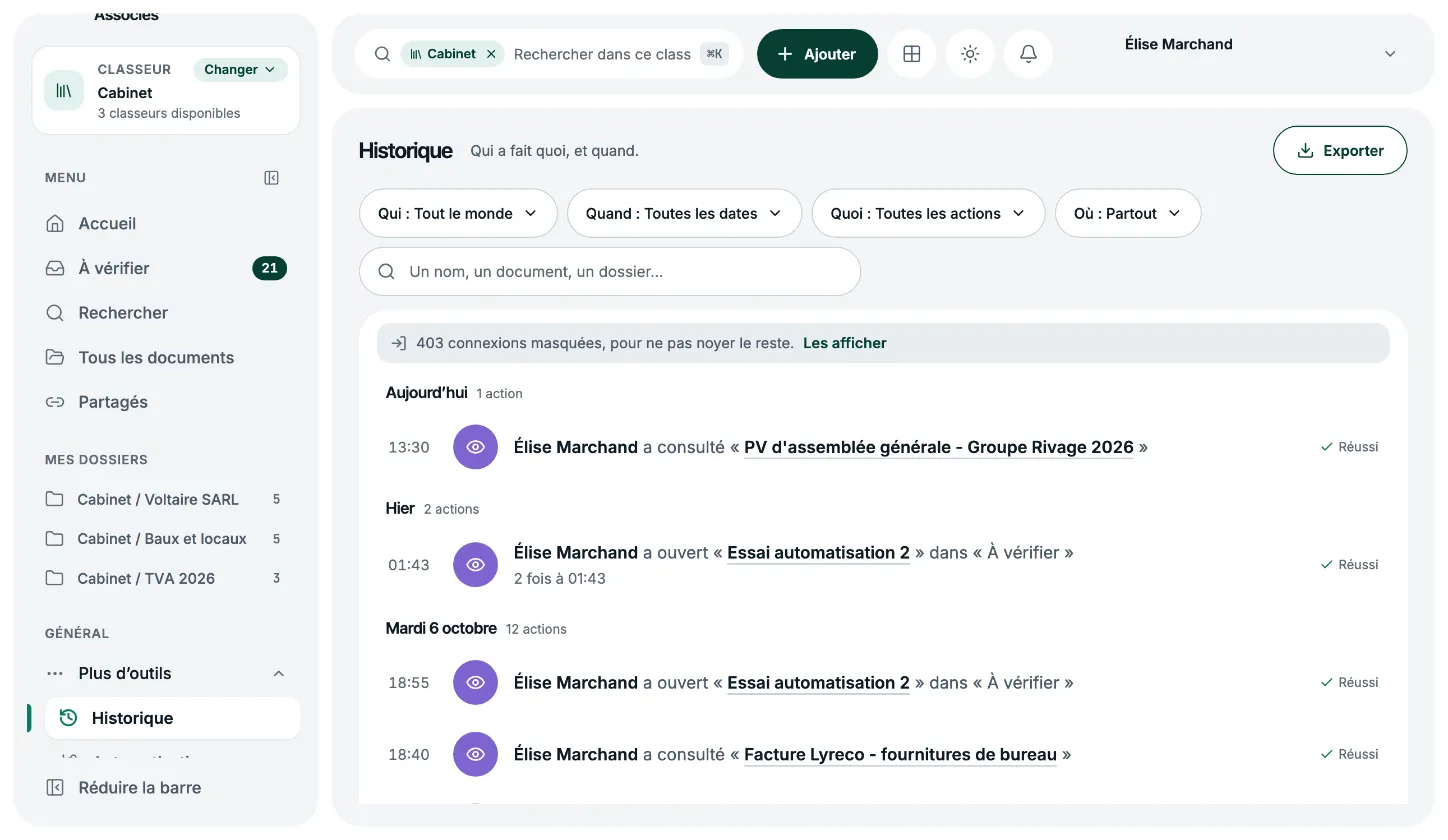The height and width of the screenshot is (840, 1448).
Task: Collapse sidebar using icon beside MENU
Action: (271, 178)
